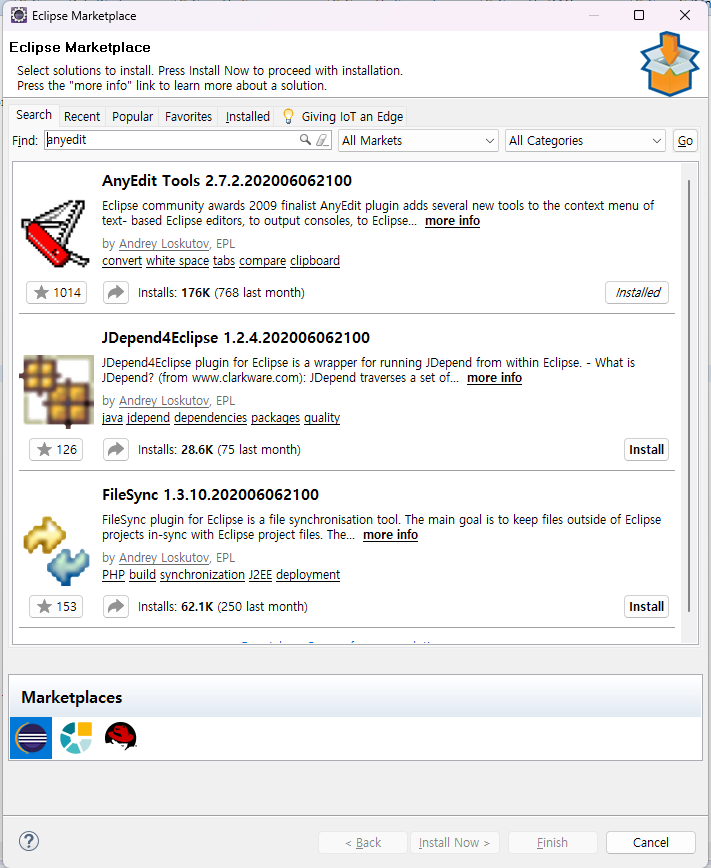711x868 pixels.
Task: Click the 'dependencies' tag
Action: (x=210, y=418)
